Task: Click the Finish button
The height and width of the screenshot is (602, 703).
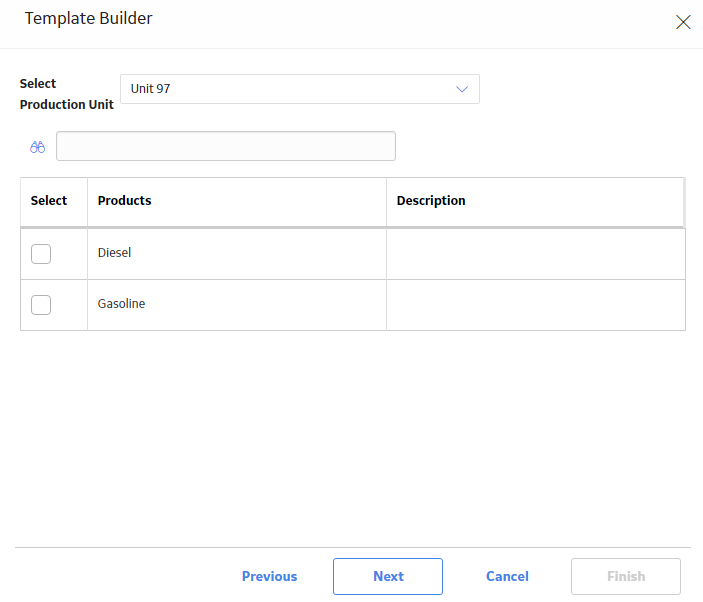Action: [626, 576]
